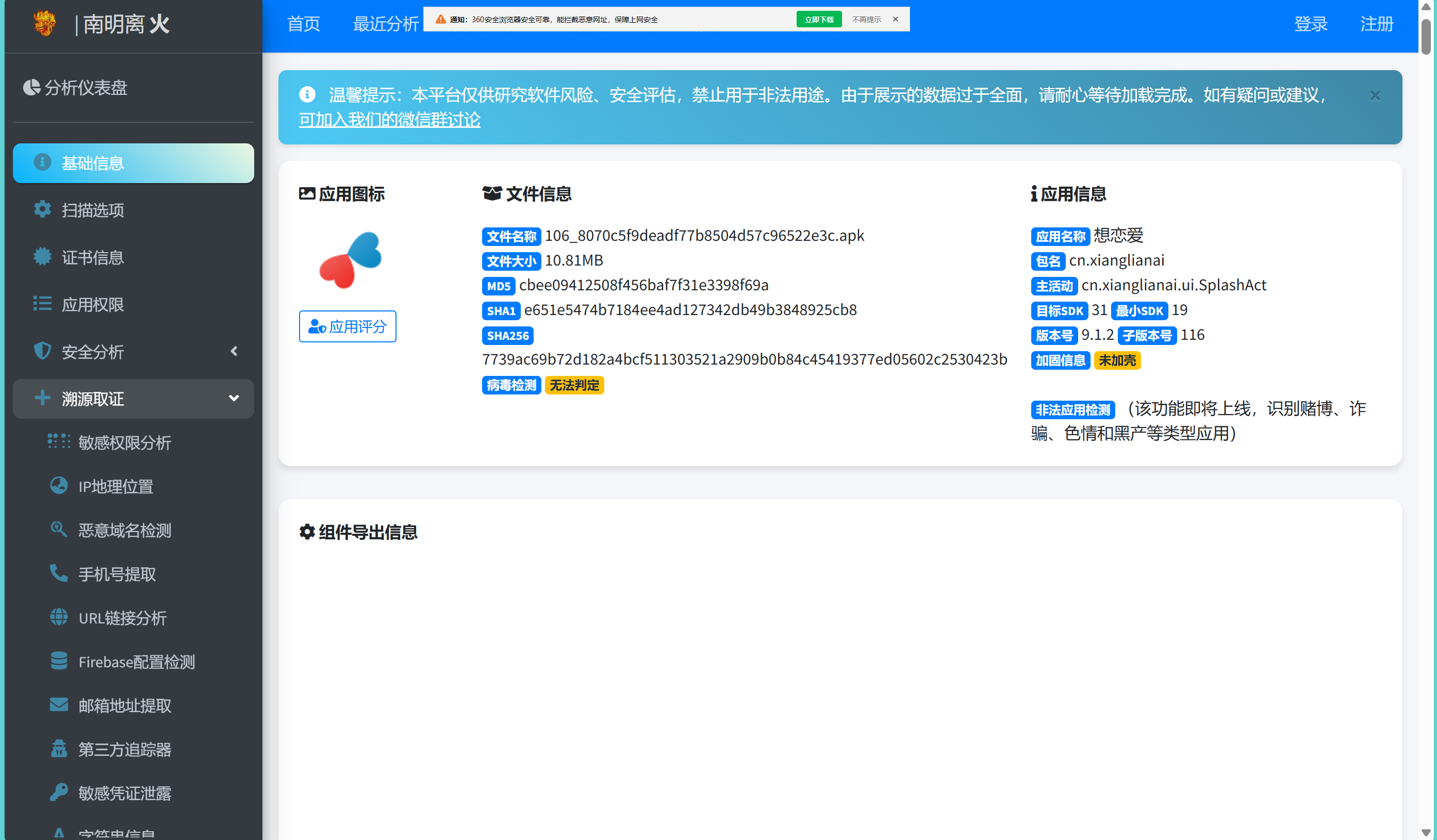Click the 证书信息 certificate badge icon
This screenshot has height=840, width=1437.
click(42, 257)
